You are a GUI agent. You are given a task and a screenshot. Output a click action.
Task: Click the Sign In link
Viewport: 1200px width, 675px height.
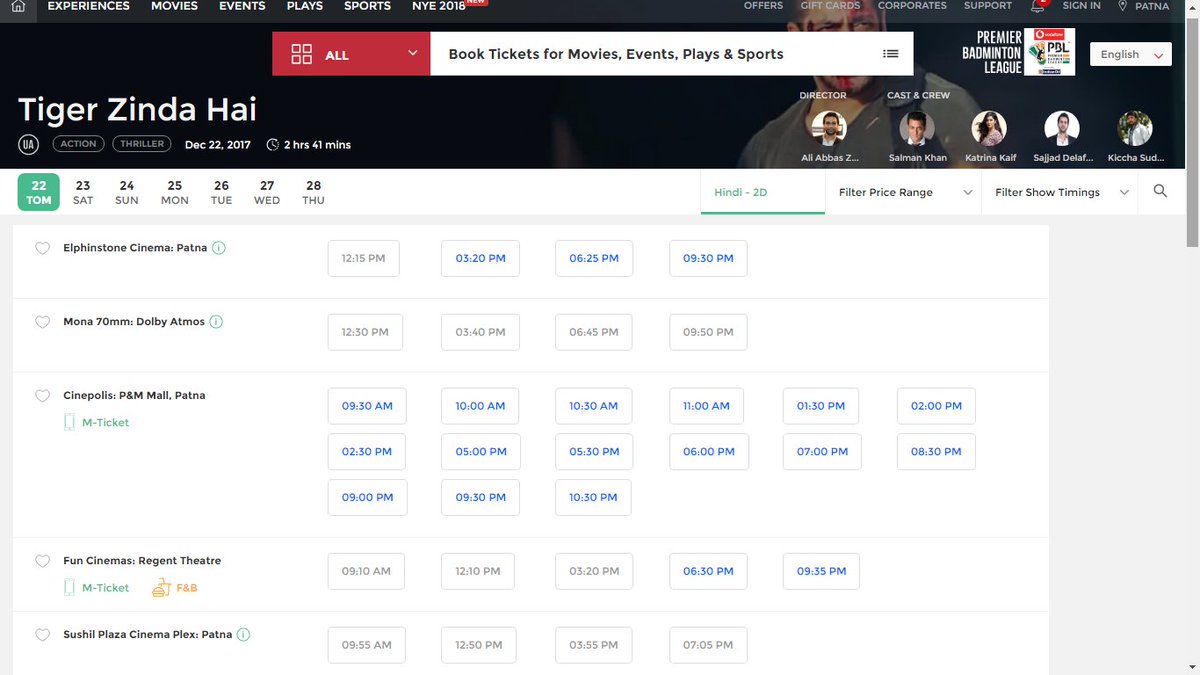point(1081,6)
